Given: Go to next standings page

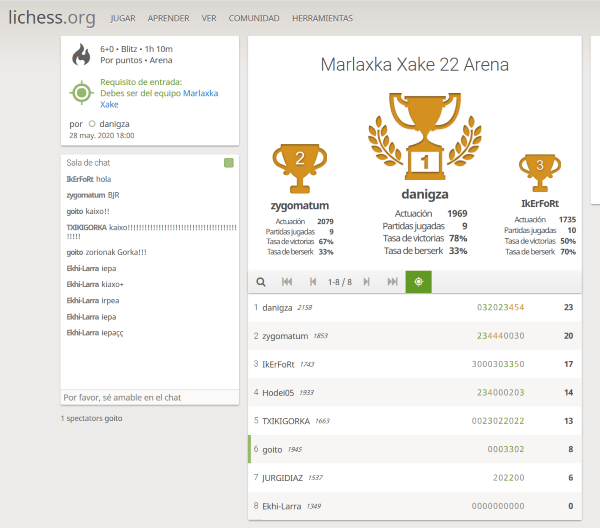Looking at the screenshot, I should (x=366, y=282).
